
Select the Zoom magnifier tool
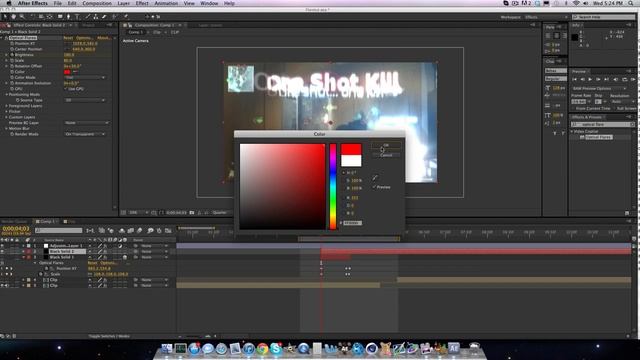[x=22, y=17]
